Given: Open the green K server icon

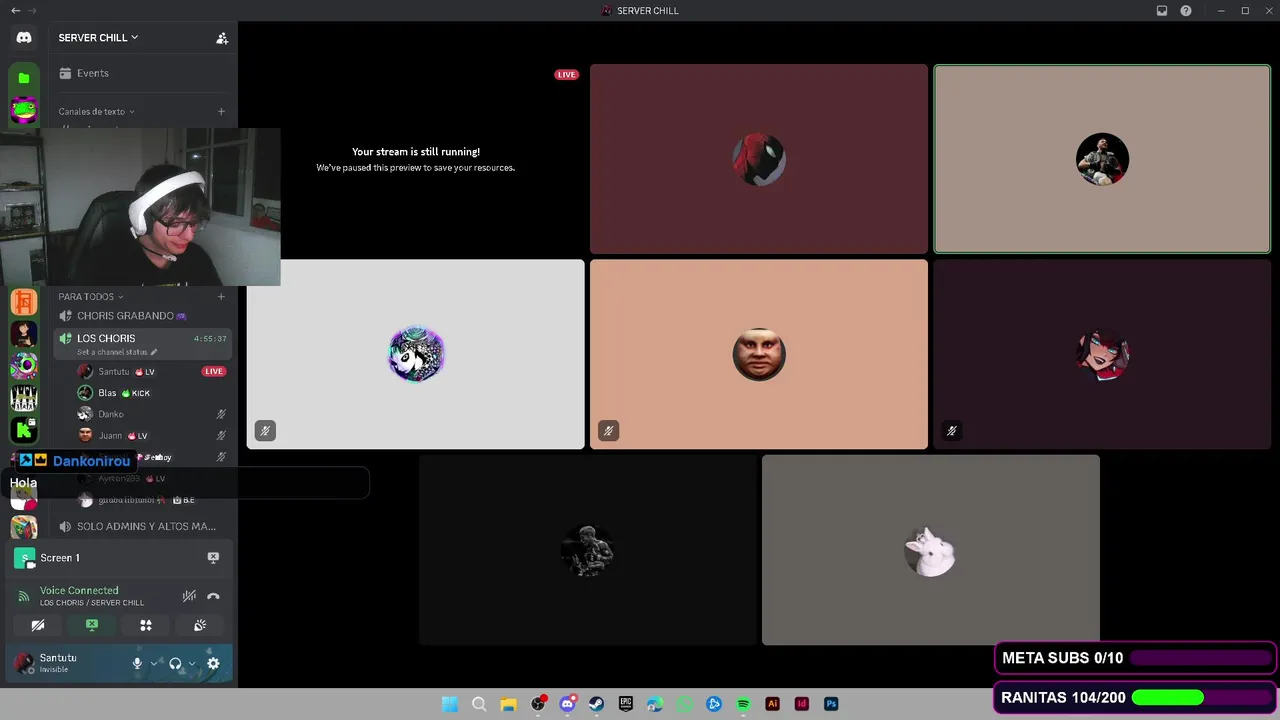Looking at the screenshot, I should (24, 430).
